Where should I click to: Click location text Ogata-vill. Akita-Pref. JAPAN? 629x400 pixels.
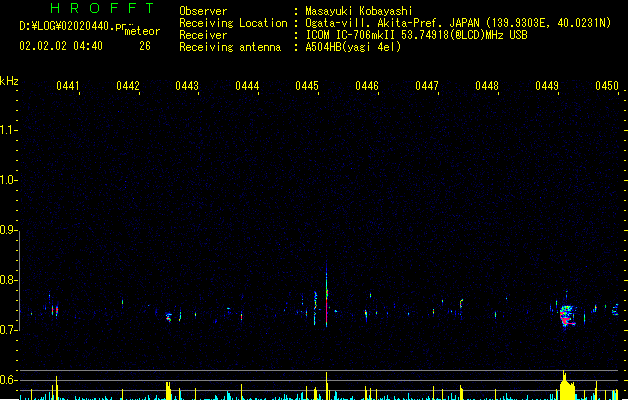pyautogui.click(x=392, y=23)
